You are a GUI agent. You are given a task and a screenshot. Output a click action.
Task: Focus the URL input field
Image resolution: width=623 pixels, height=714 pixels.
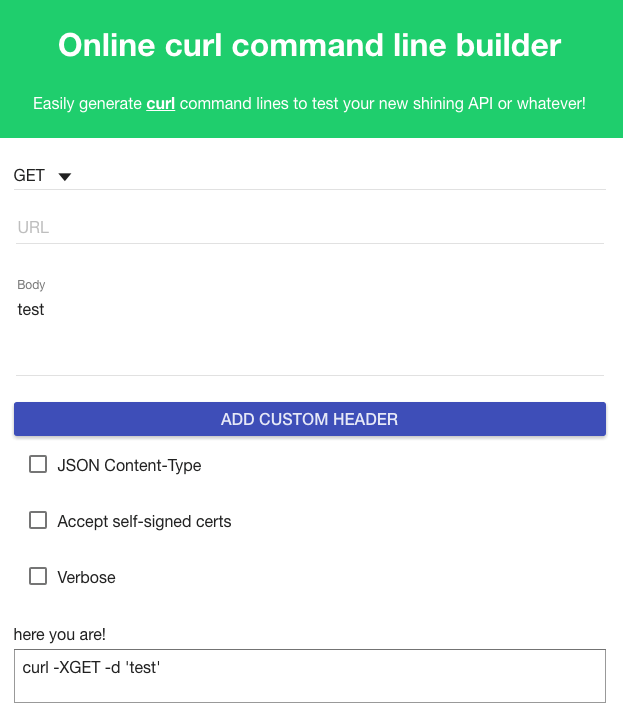coord(310,227)
